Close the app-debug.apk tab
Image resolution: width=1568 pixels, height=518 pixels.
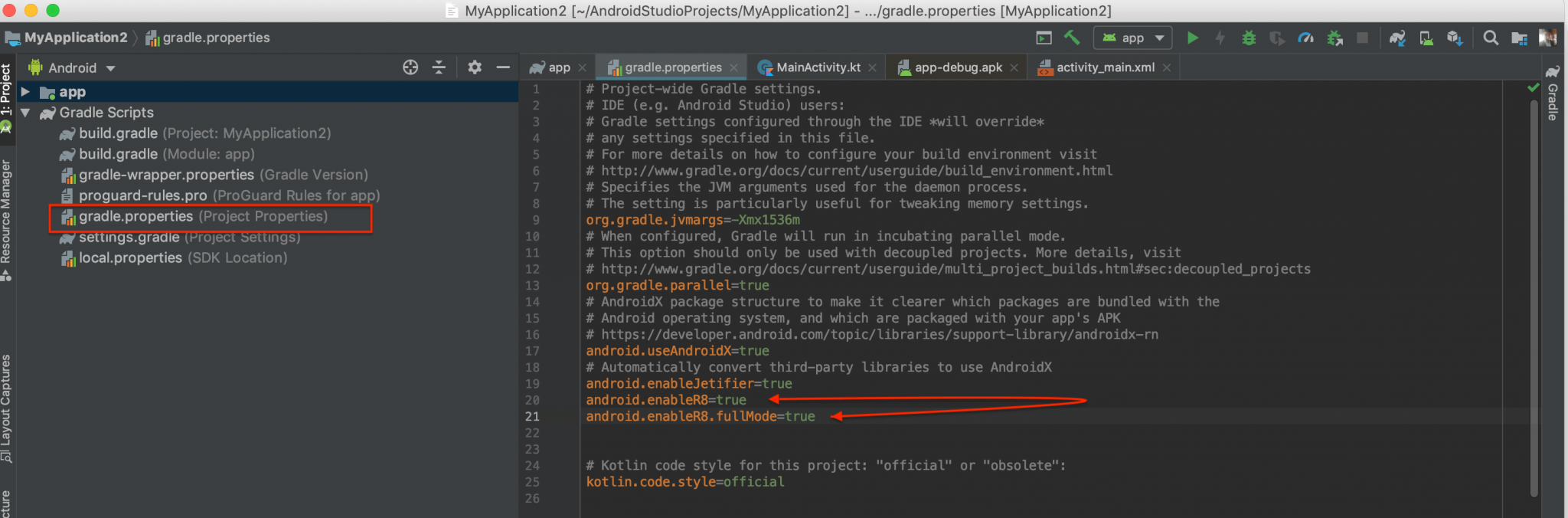[1014, 67]
